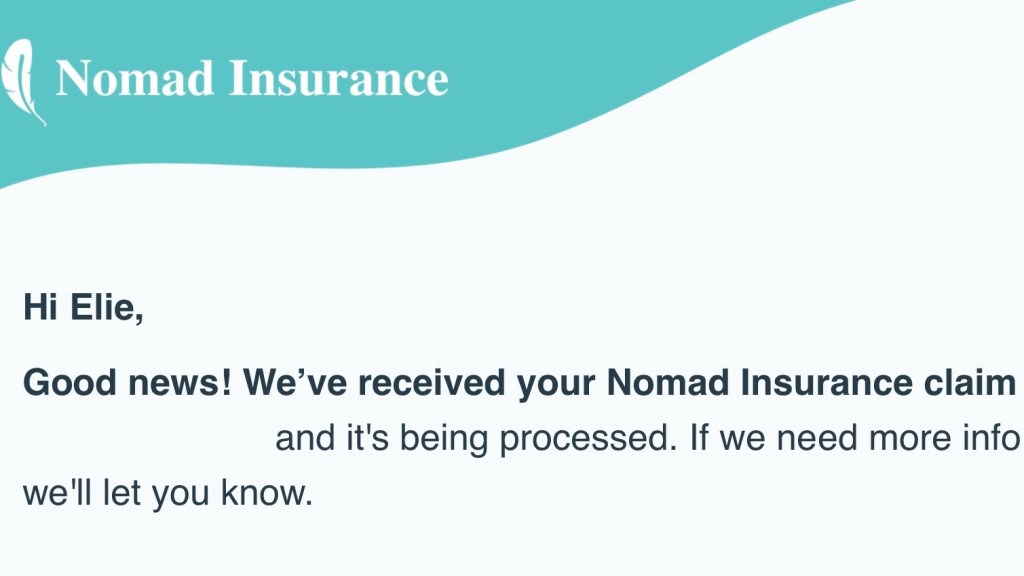Click the blank redacted area before "and it's"

(145, 439)
